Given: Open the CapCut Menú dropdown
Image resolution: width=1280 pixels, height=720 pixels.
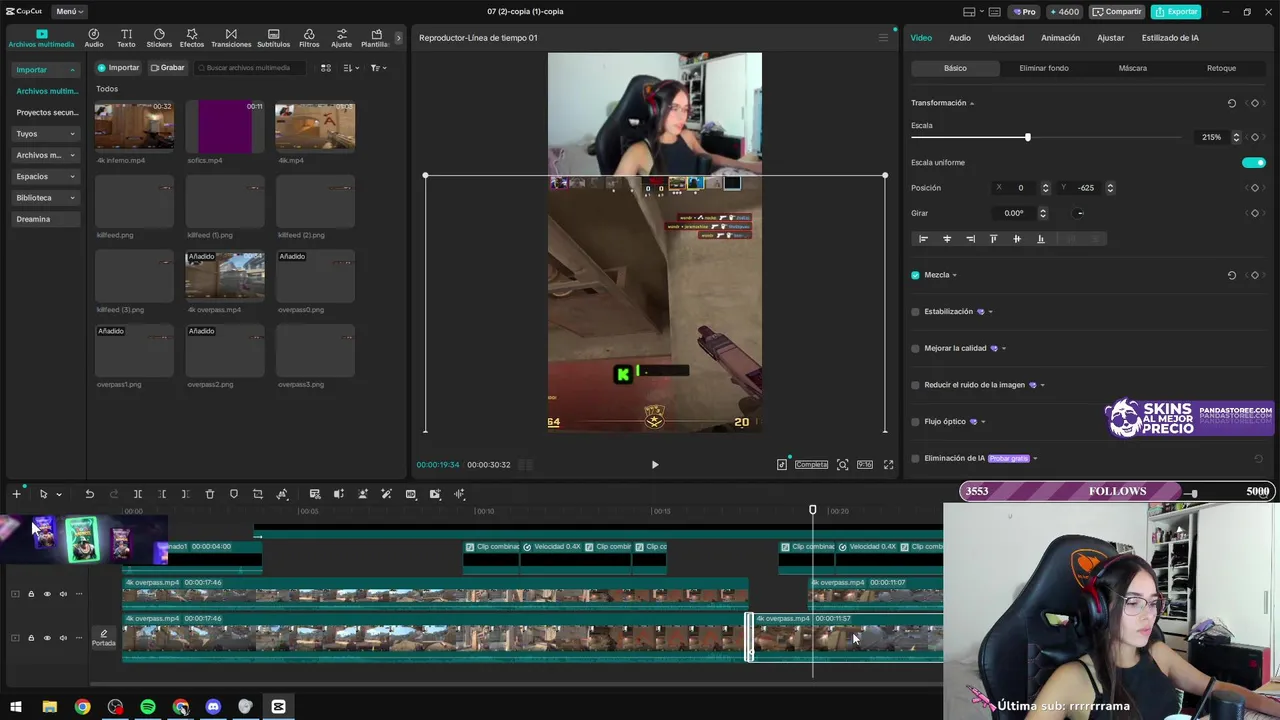Looking at the screenshot, I should (69, 11).
